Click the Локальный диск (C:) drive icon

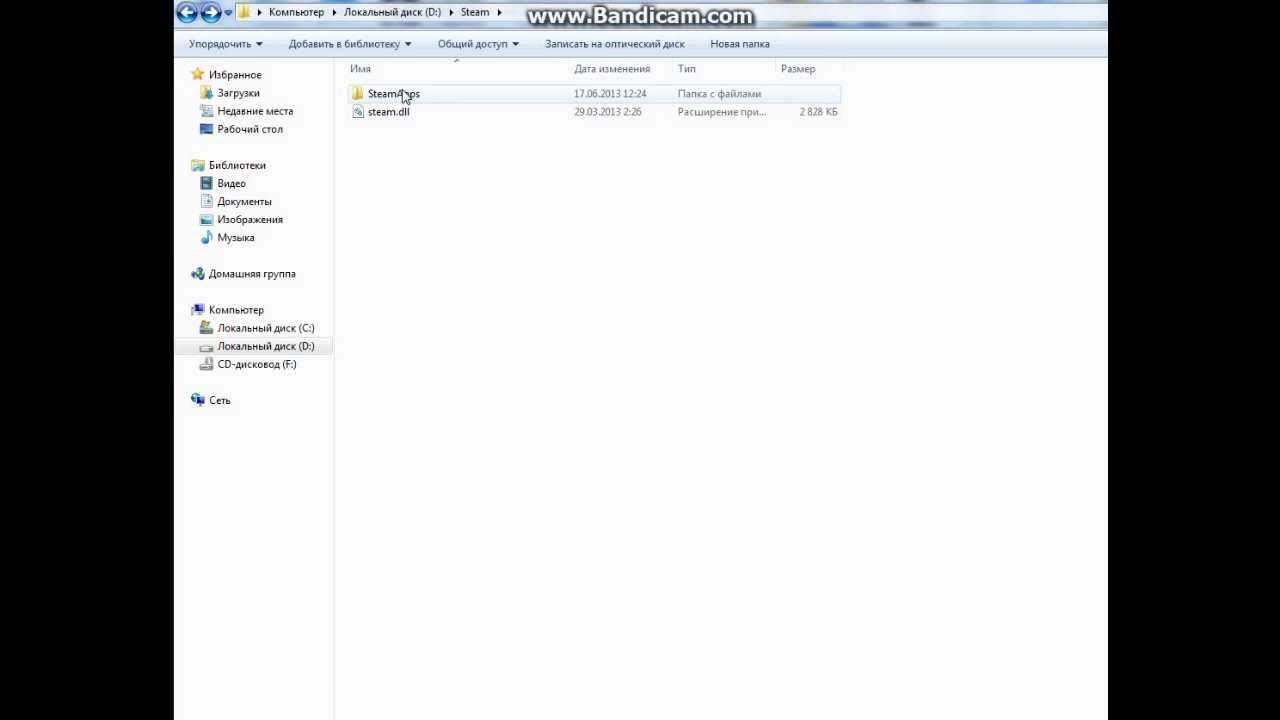coord(206,327)
